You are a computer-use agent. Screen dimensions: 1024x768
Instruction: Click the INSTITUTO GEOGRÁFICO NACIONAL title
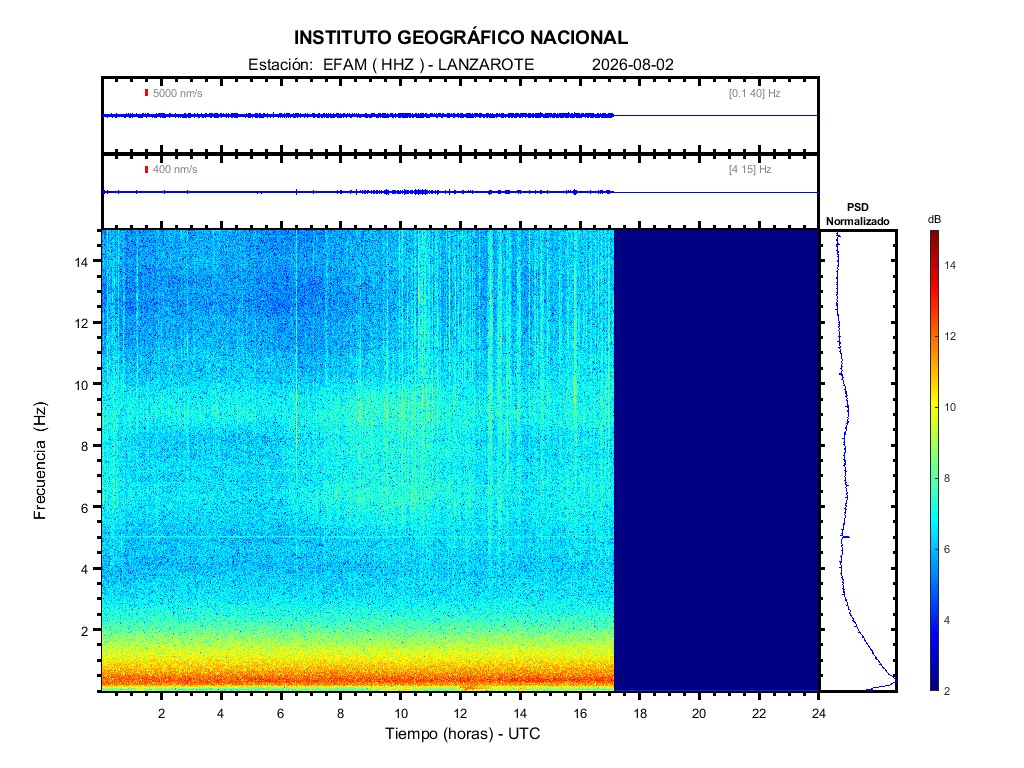pos(460,38)
